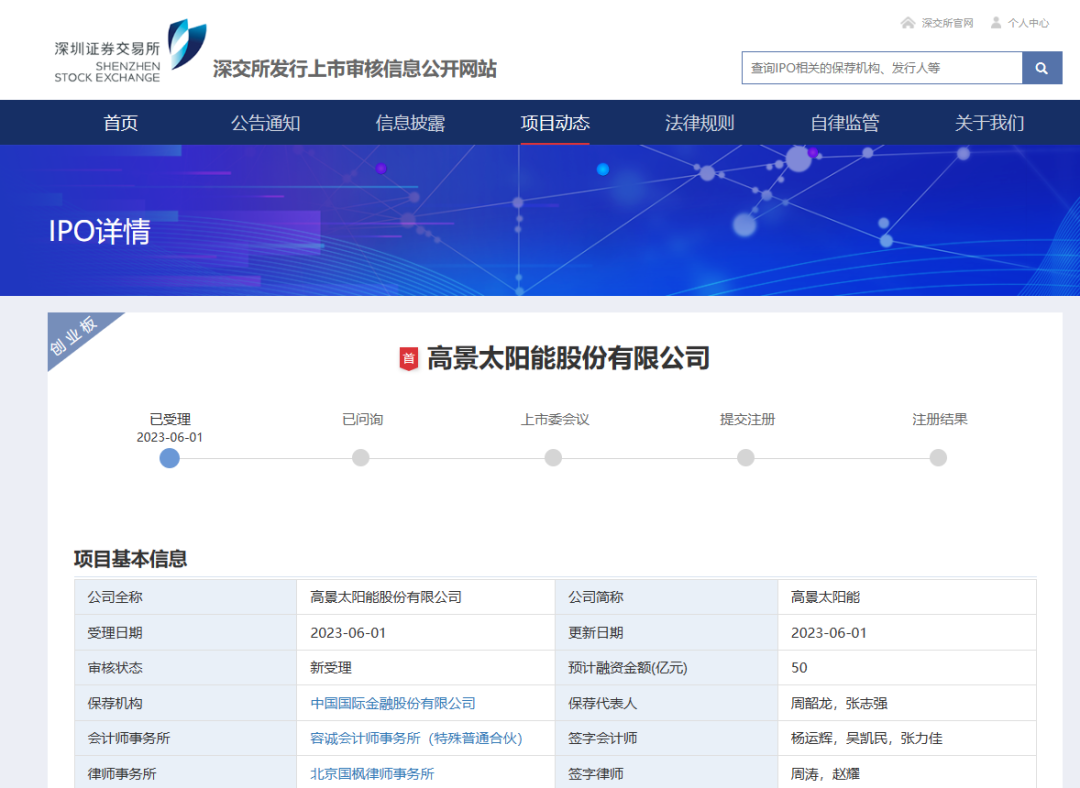Screen dimensions: 1080x788
Task: Click the 更新日期 value 2023-06-01
Action: [829, 633]
